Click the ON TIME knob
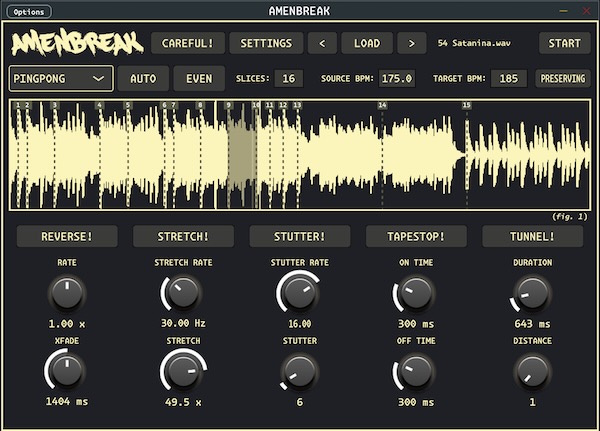Screen dimensions: 600x431 click(416, 294)
